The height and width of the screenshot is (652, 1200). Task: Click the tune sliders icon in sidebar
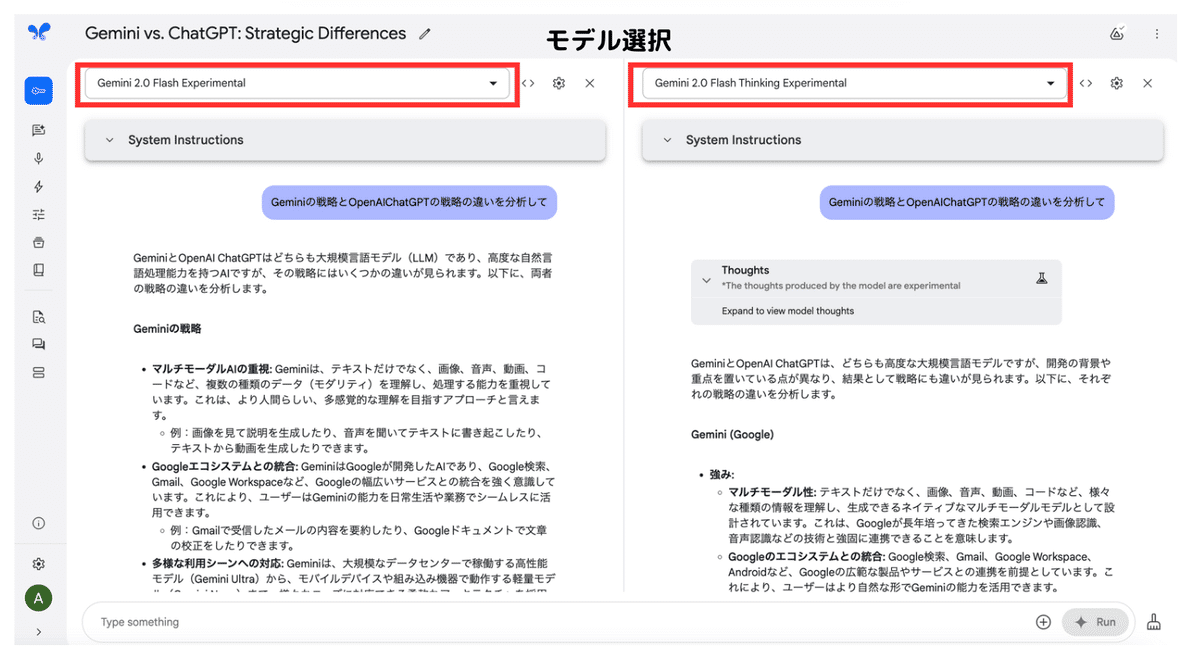pyautogui.click(x=39, y=214)
